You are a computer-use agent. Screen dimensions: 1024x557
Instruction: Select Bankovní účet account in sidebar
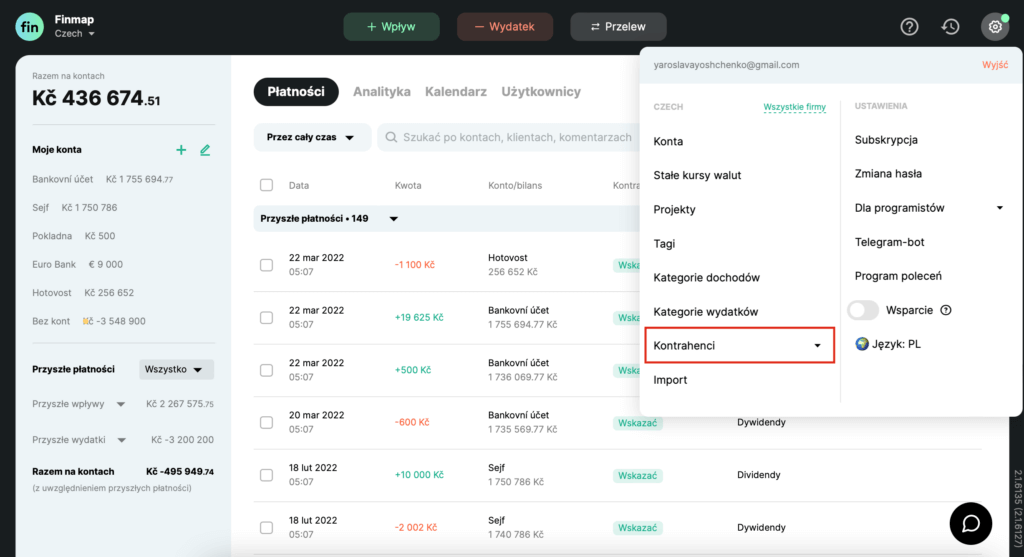[103, 179]
